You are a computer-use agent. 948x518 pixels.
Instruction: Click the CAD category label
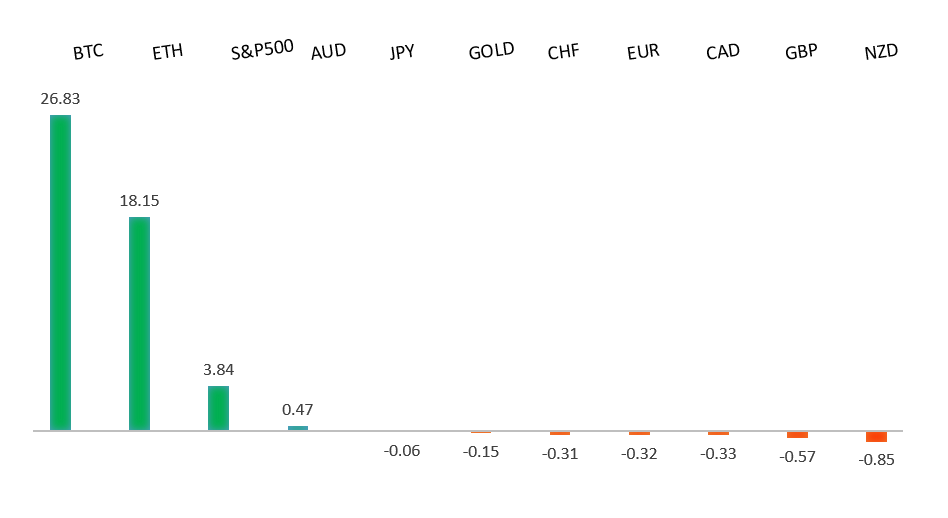[x=722, y=51]
